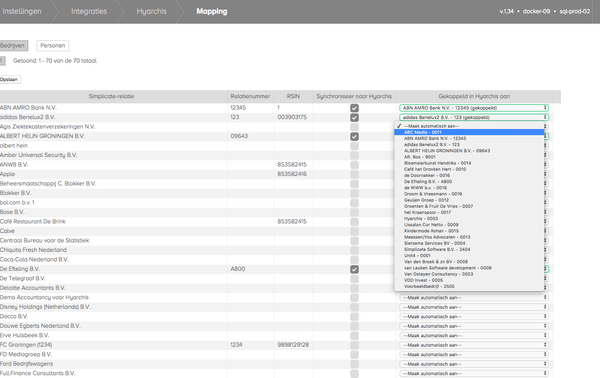Select 'Droom & Vreesmann - 0019' option
This screenshot has width=600, height=378.
(469, 194)
